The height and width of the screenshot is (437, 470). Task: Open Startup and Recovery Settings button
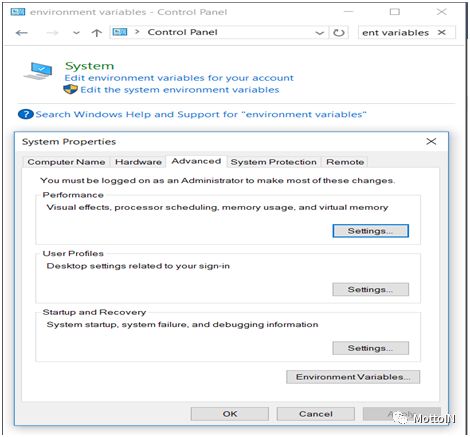click(x=370, y=348)
